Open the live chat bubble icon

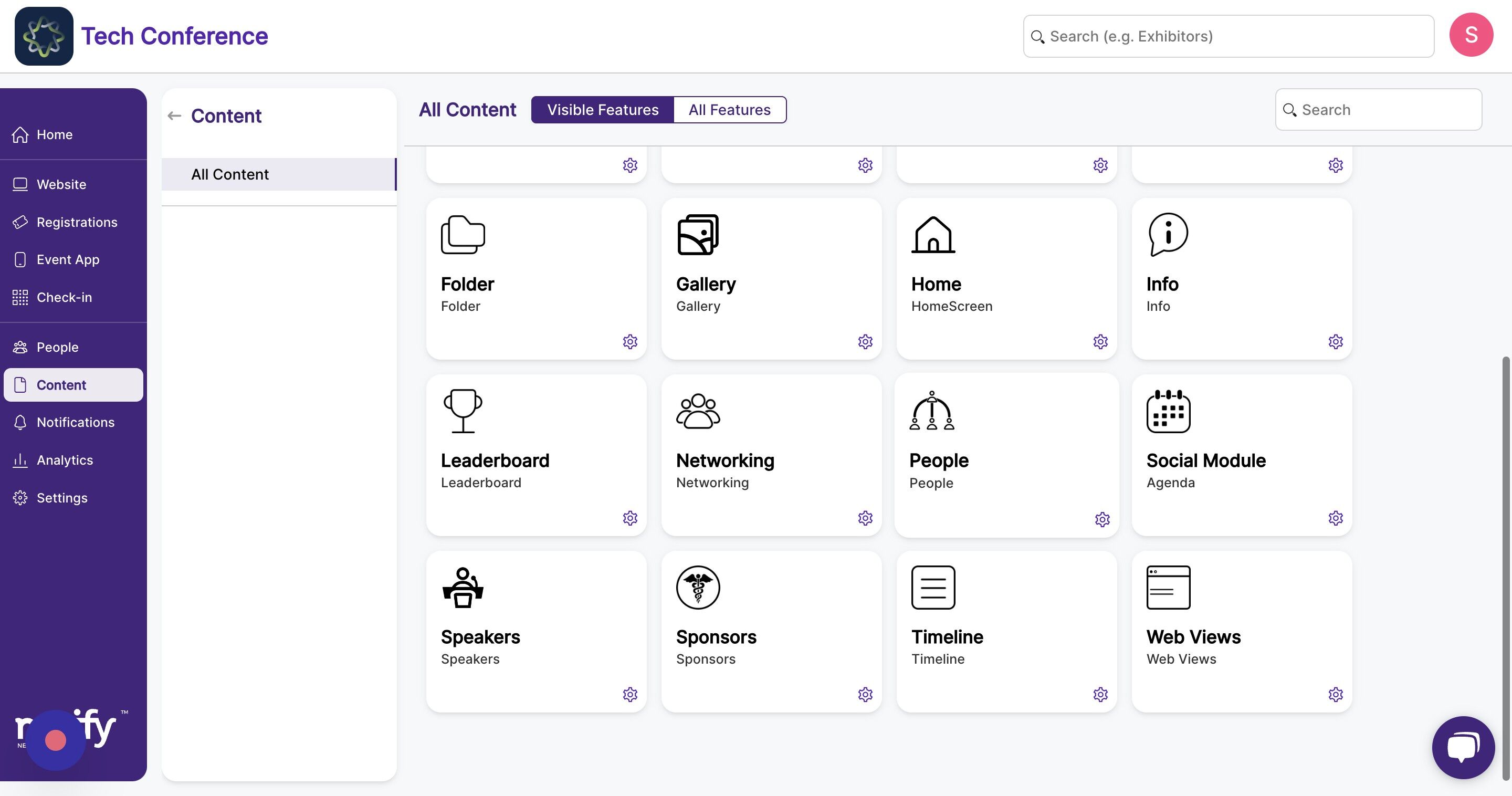click(x=1463, y=747)
